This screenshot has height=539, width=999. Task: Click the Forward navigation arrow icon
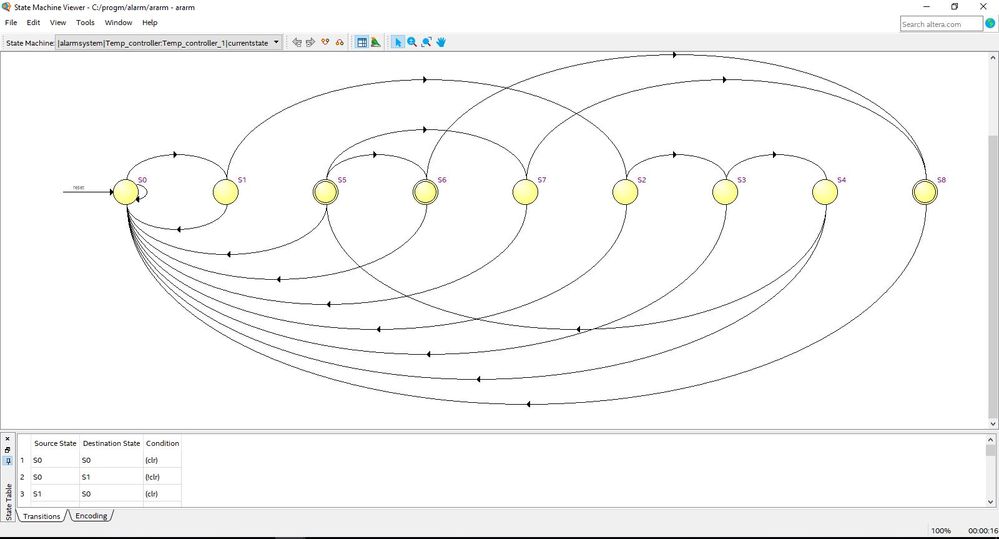click(x=310, y=42)
